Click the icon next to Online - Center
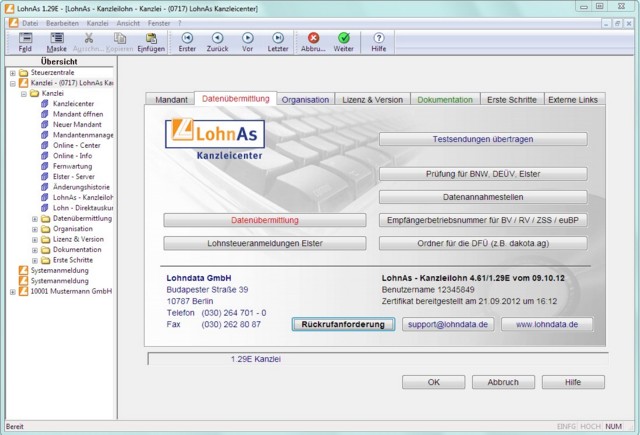Viewport: 640px width, 435px height. 45,145
